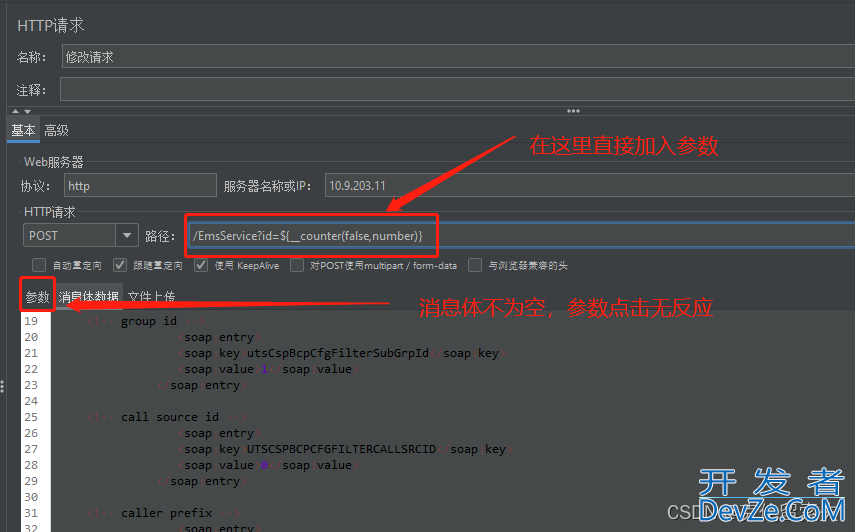Uncheck the 跟随重定向 checkbox

click(x=120, y=265)
